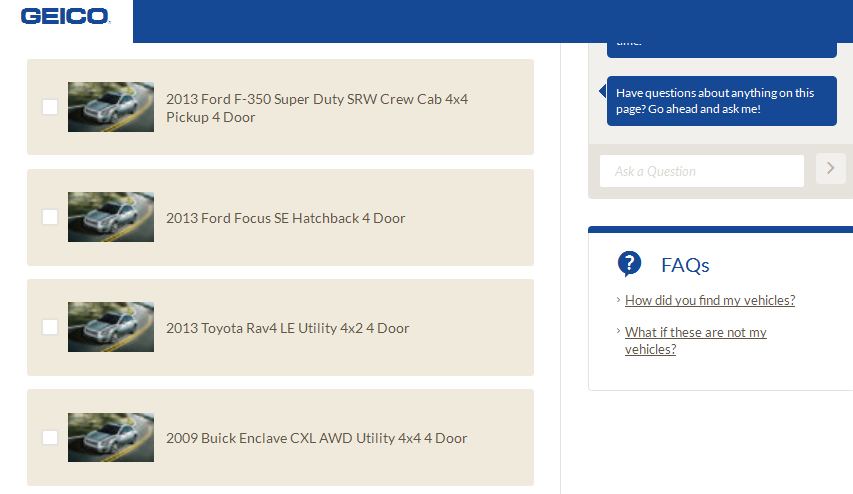
Task: Click the 2013 Ford Focus SE Hatchback label
Action: 285,218
